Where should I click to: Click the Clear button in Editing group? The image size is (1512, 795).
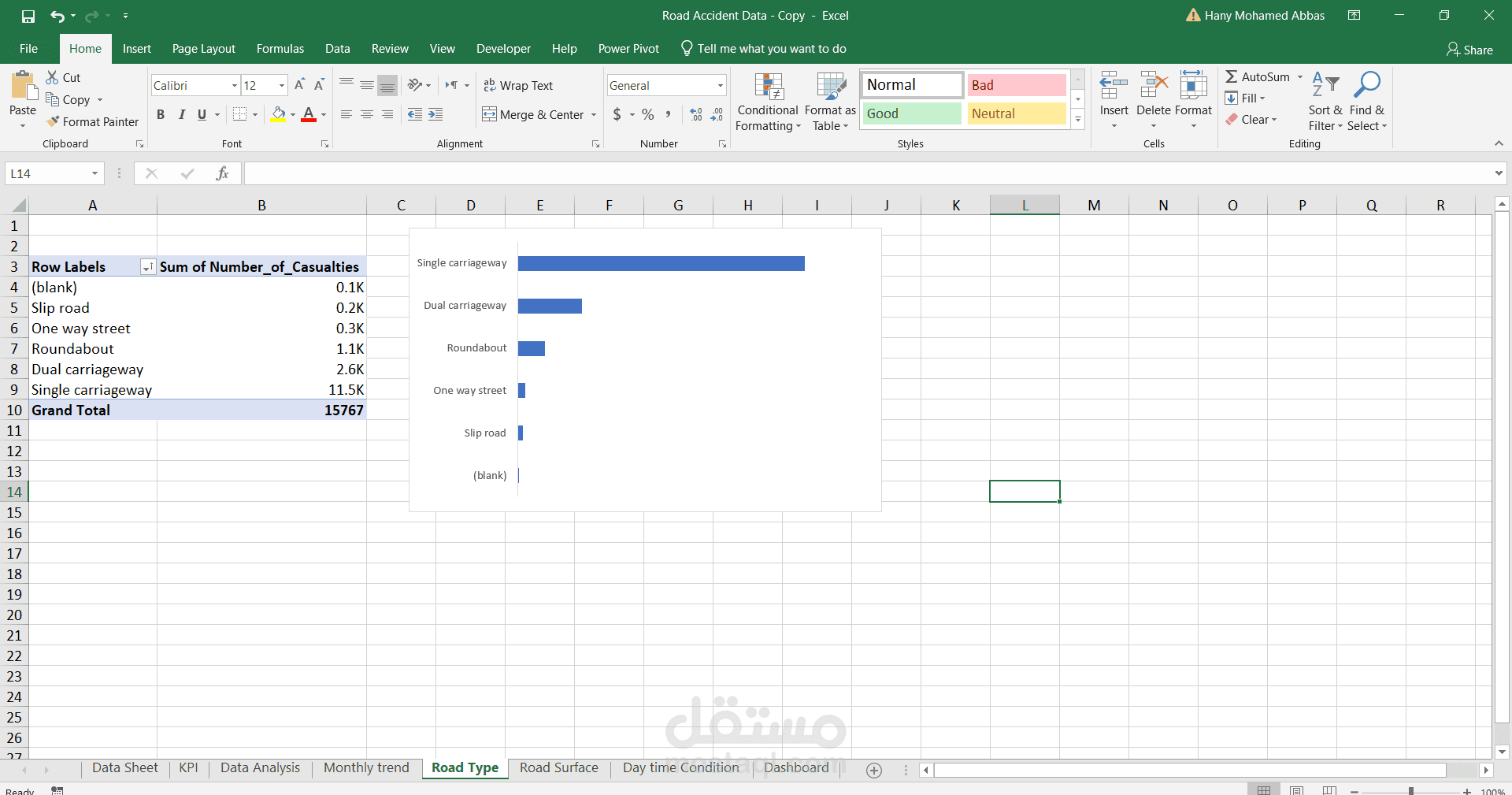coord(1251,120)
